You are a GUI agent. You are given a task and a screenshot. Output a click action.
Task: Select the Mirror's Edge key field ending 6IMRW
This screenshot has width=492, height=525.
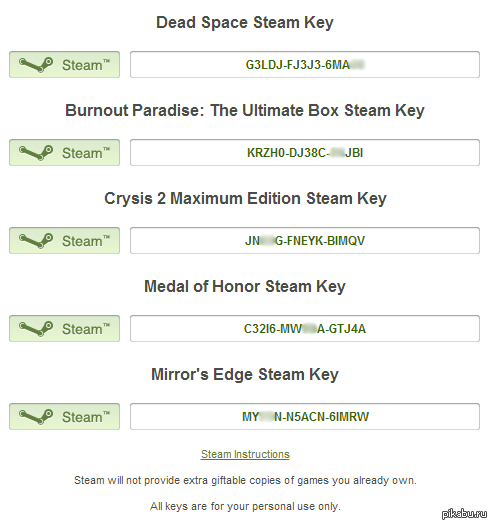point(305,417)
